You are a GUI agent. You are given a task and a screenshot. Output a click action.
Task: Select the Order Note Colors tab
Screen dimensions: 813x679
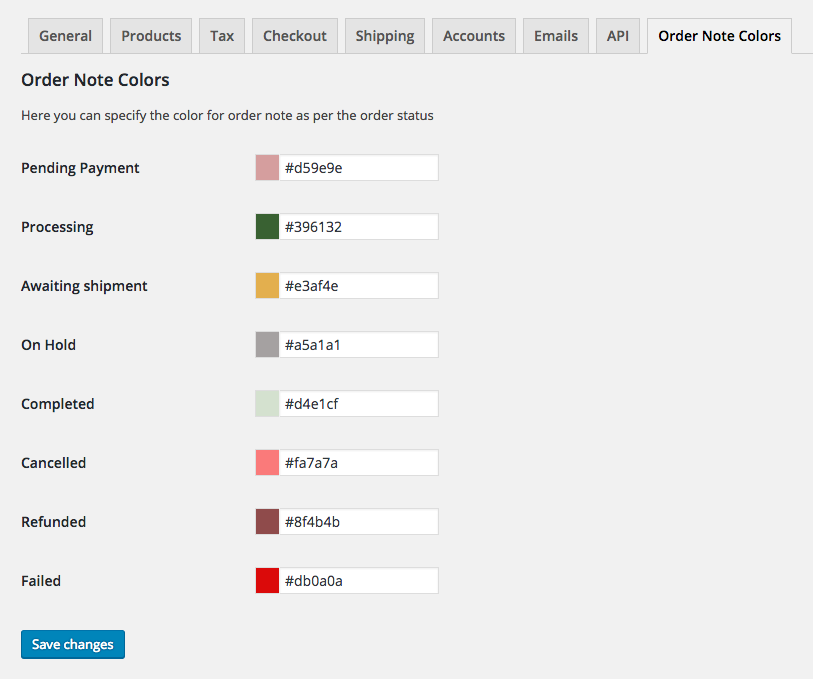pyautogui.click(x=719, y=36)
